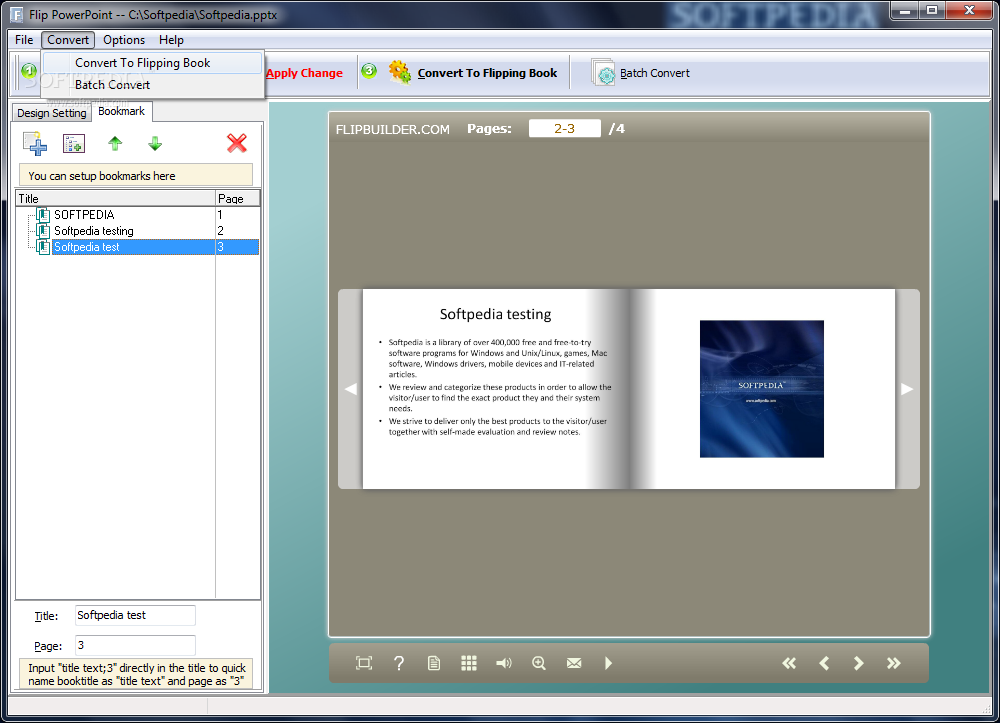Image resolution: width=1000 pixels, height=723 pixels.
Task: Edit the bookmark Page field
Action: coord(135,645)
